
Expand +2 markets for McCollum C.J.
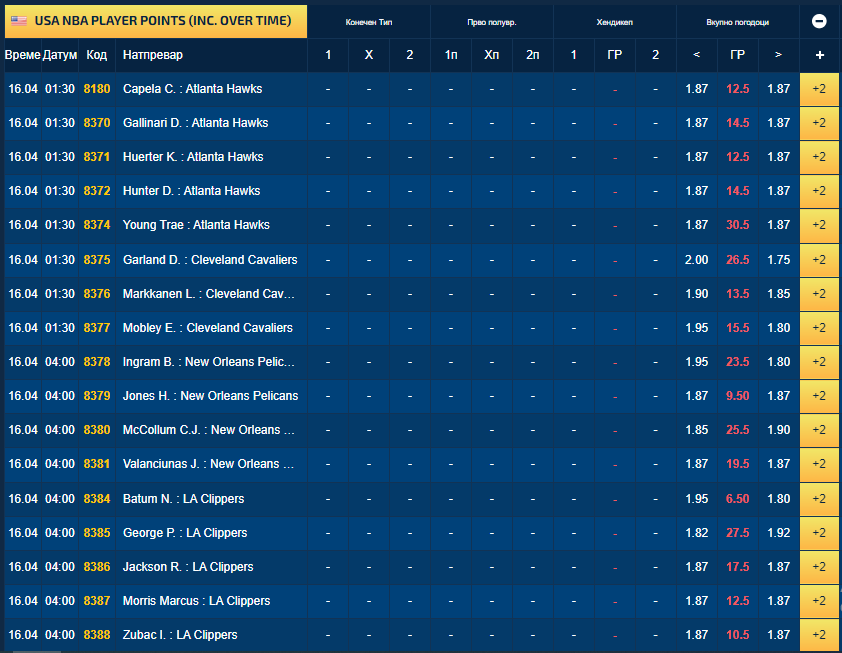pos(819,430)
